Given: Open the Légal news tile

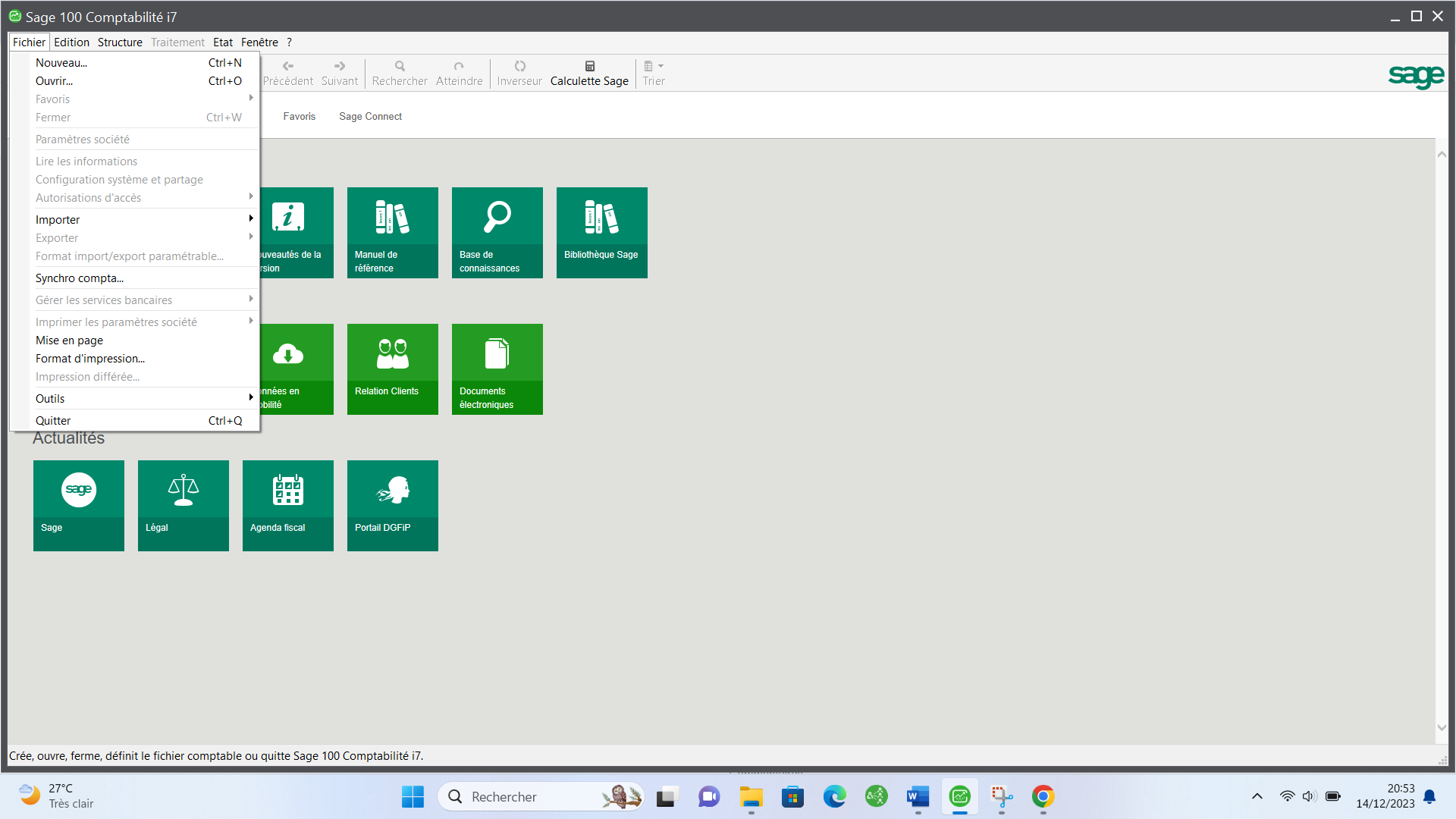Looking at the screenshot, I should pos(183,505).
